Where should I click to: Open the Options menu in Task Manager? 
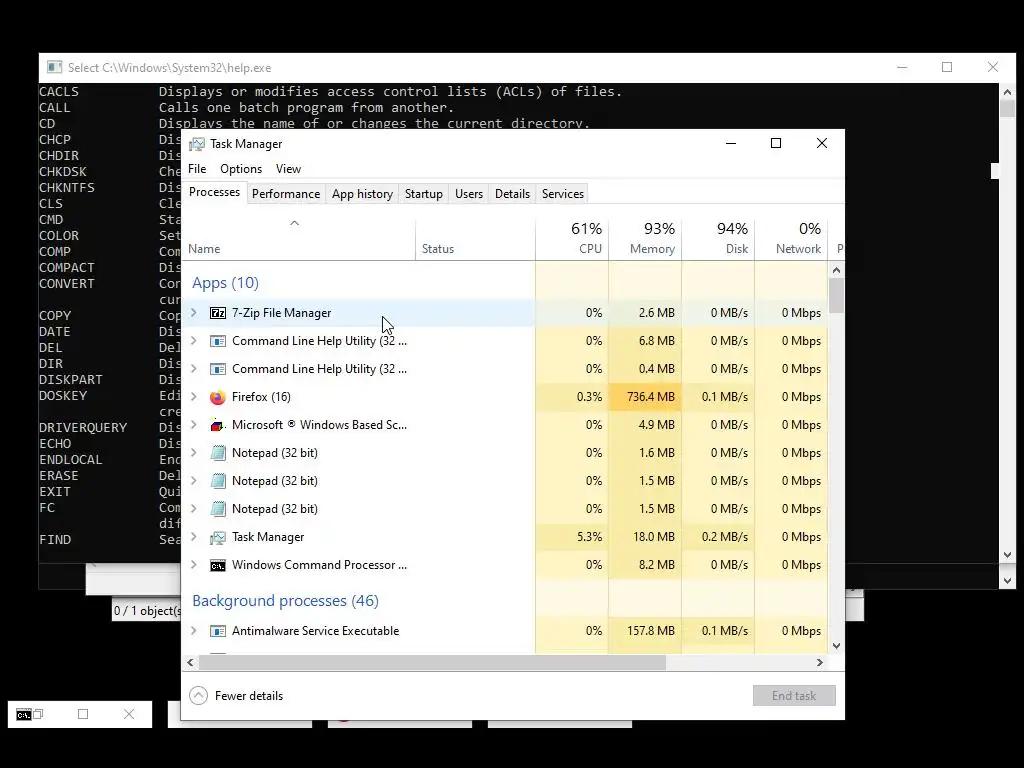coord(241,168)
